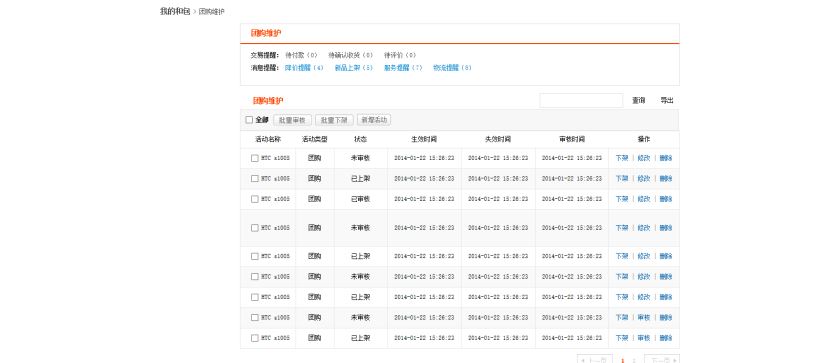Tick the checkbox of the 已审核 row
Image resolution: width=840 pixels, height=363 pixels.
(254, 199)
